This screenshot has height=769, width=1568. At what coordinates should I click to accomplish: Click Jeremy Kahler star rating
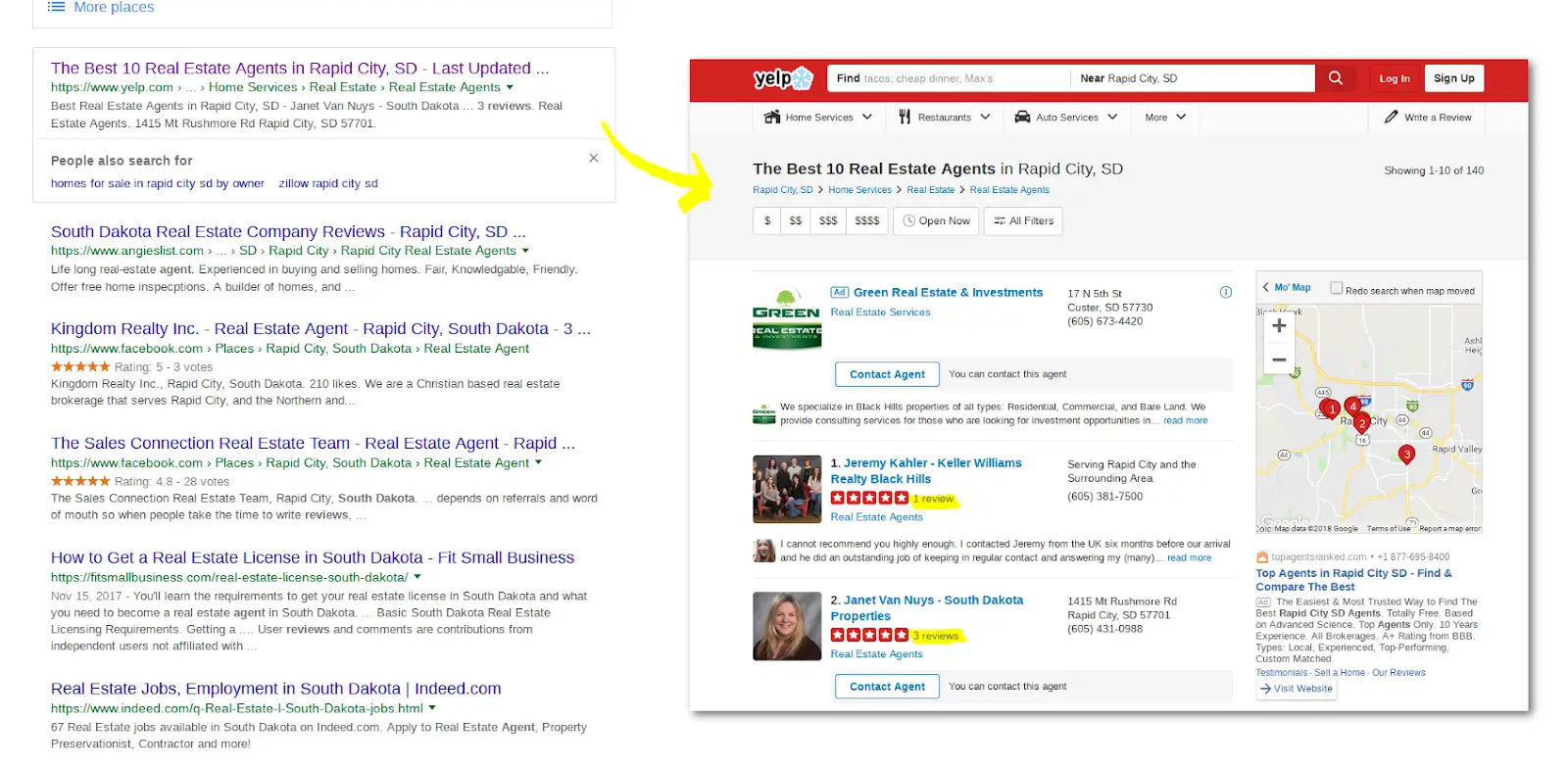click(x=869, y=498)
